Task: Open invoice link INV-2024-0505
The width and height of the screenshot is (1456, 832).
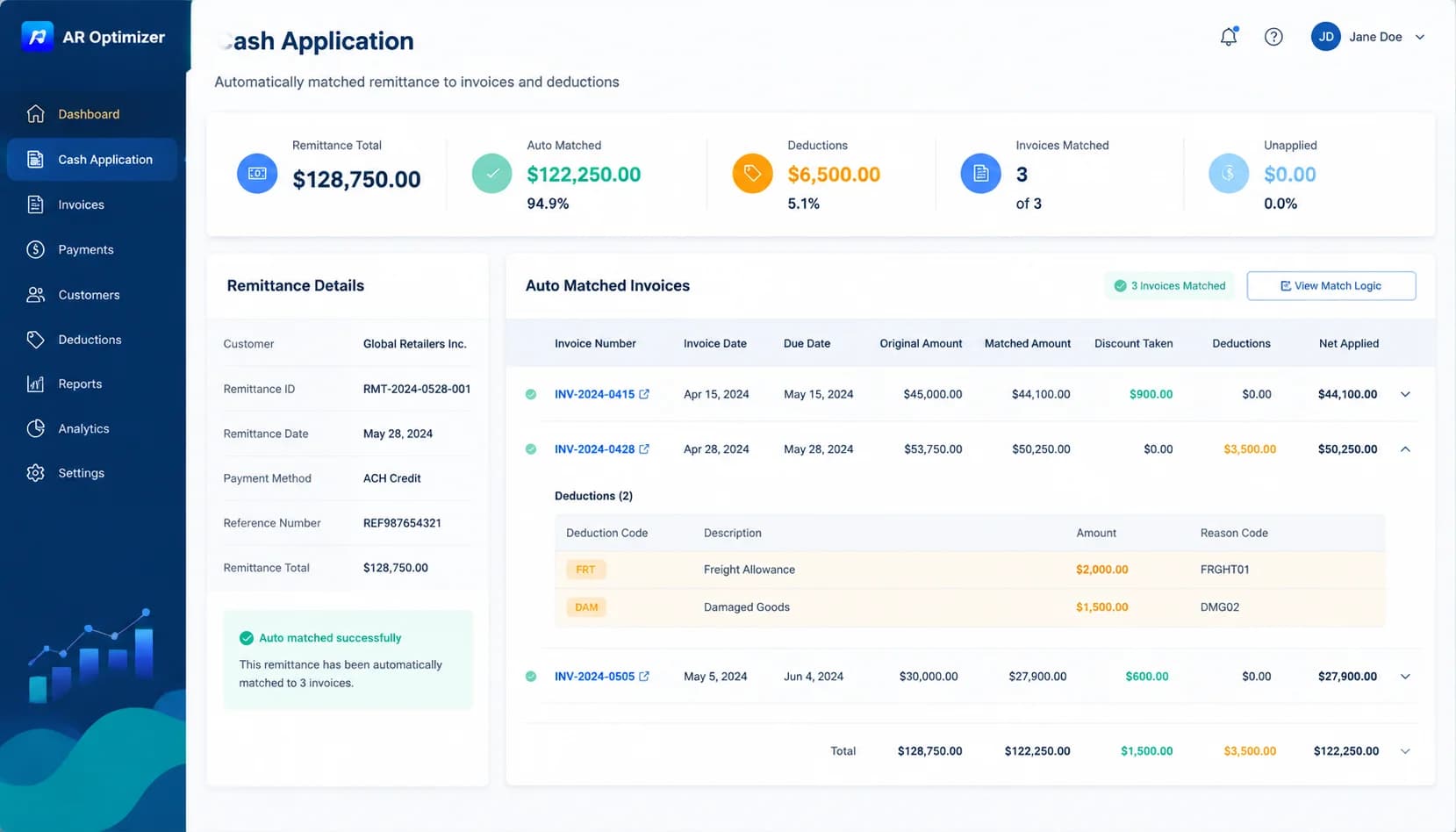Action: click(594, 677)
